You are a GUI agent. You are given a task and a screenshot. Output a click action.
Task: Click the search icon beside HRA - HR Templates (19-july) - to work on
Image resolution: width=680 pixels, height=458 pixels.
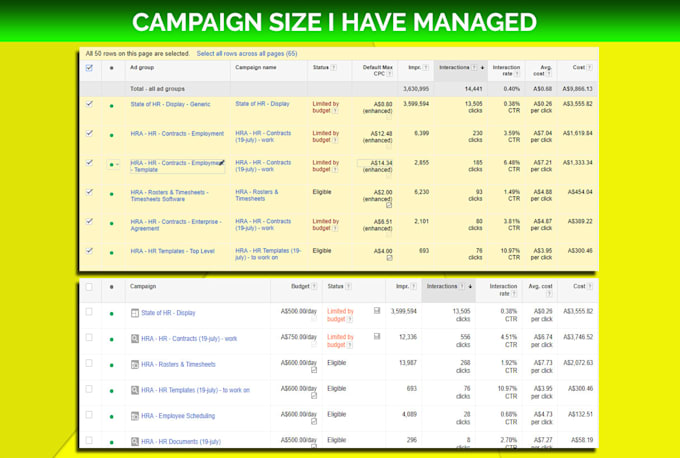click(135, 390)
